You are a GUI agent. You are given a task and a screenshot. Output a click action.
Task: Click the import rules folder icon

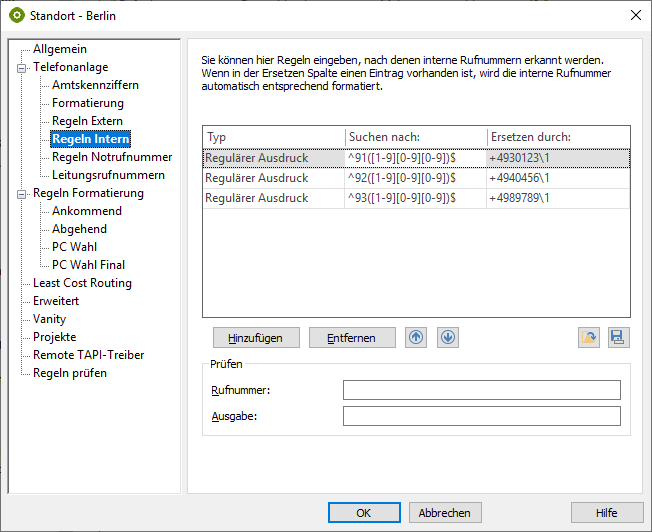[589, 337]
